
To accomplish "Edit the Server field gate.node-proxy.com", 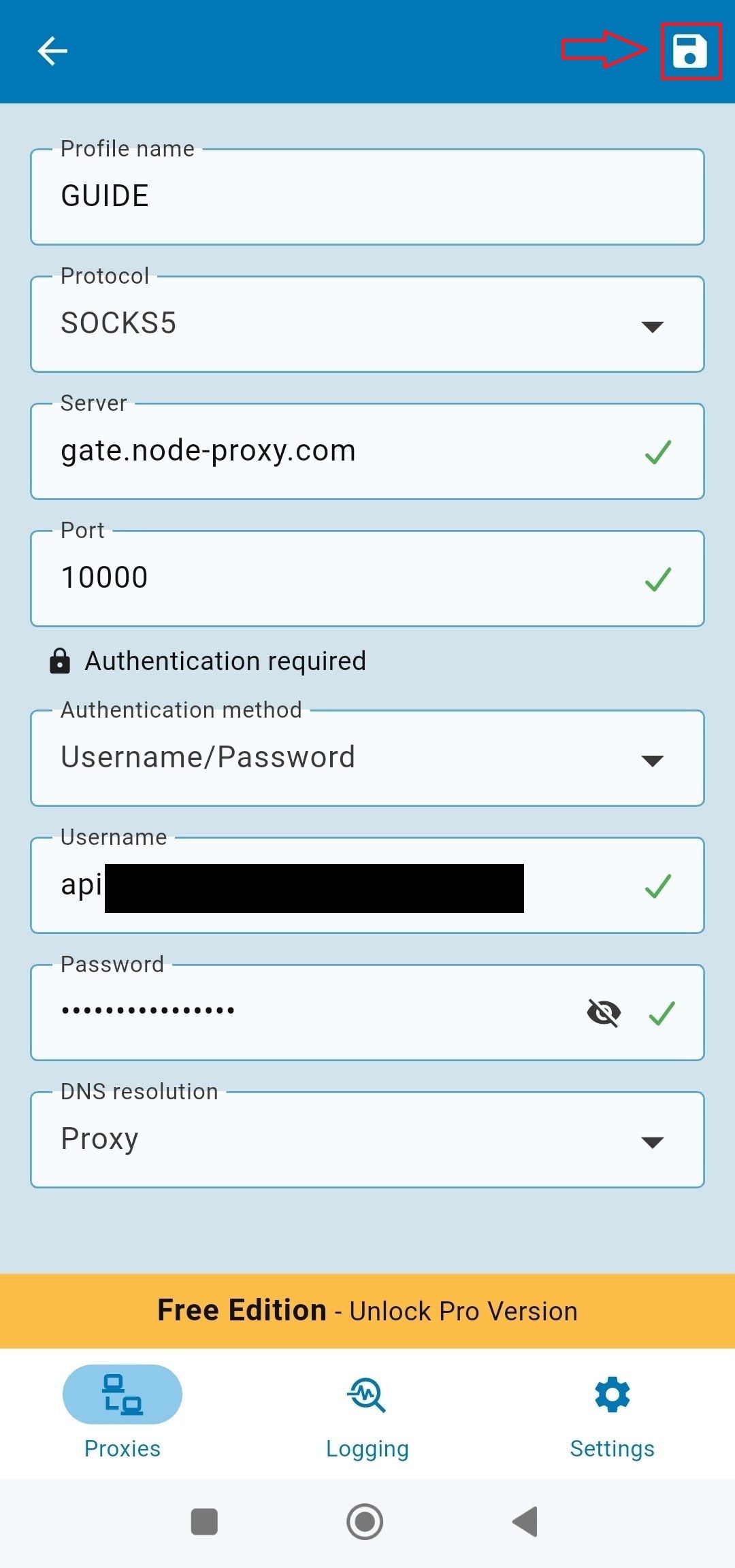I will (367, 451).
